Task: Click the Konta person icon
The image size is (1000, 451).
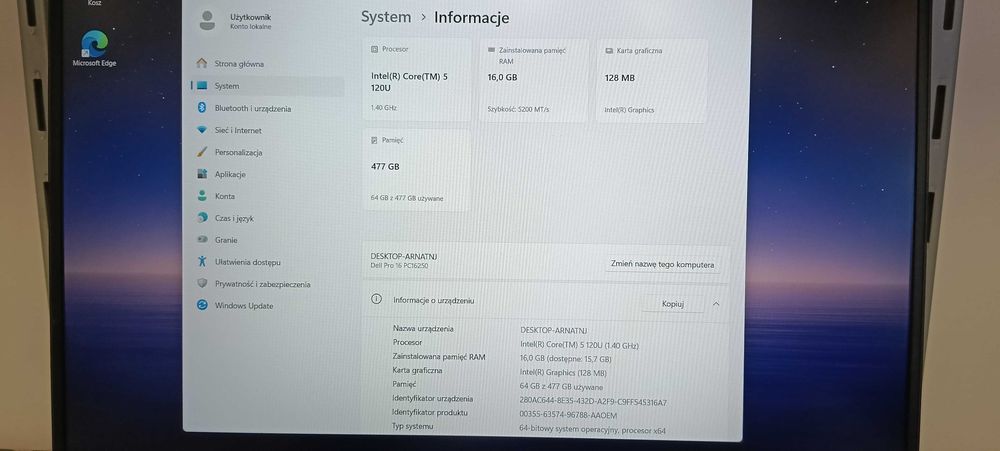Action: (x=202, y=196)
